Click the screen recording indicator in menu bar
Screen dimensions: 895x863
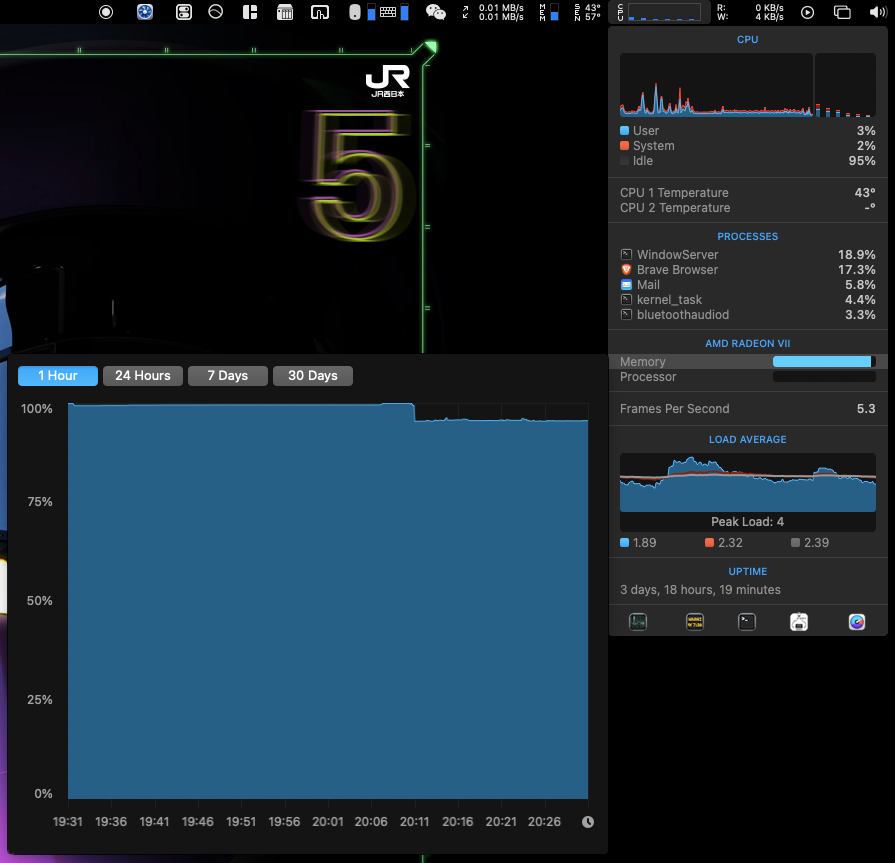tap(106, 12)
